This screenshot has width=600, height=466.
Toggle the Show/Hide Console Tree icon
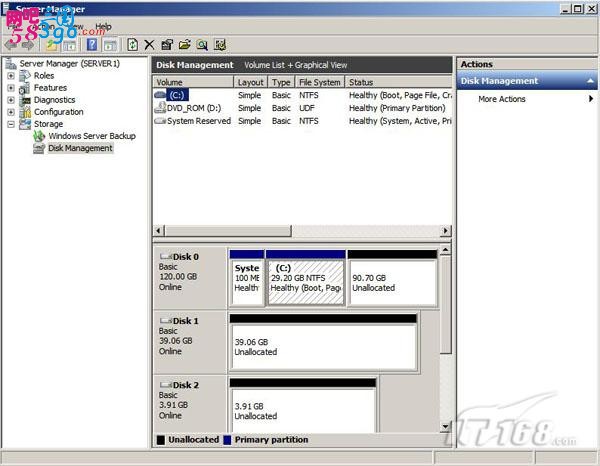point(70,45)
